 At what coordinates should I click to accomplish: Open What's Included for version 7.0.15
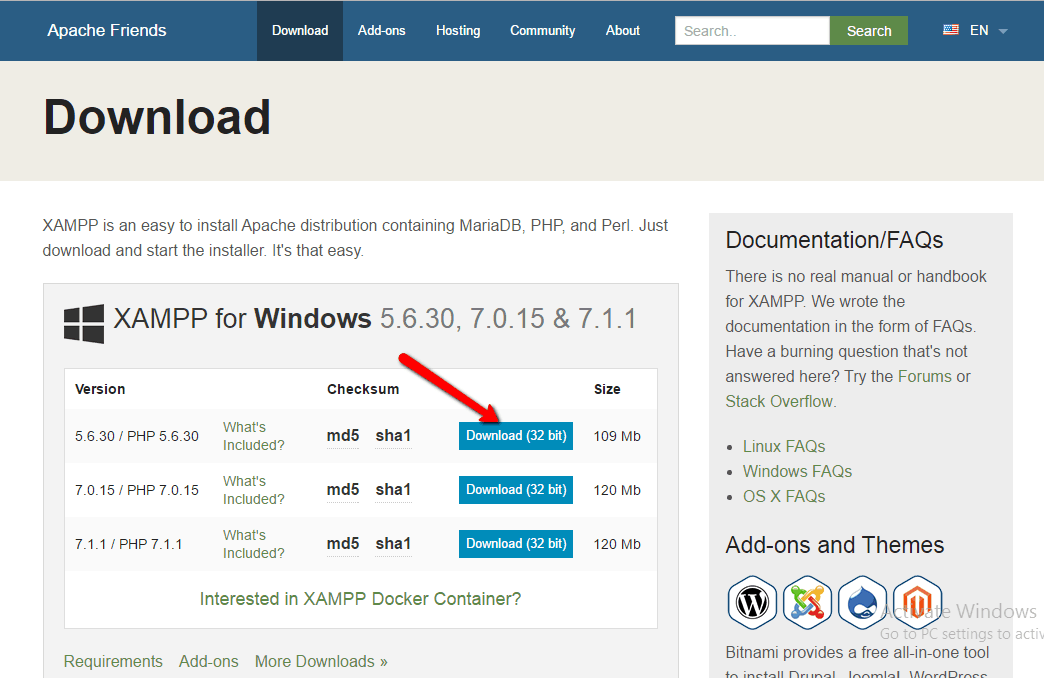click(x=254, y=490)
